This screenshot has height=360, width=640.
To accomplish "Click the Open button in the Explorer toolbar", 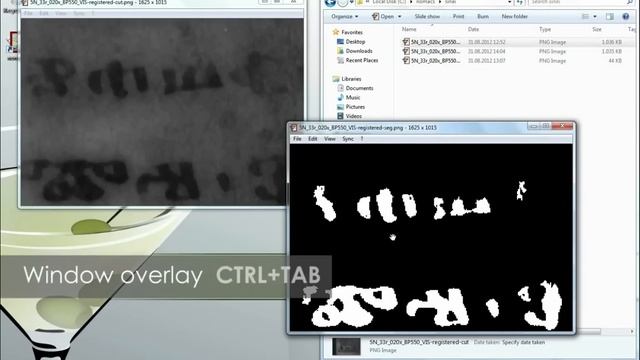I will click(383, 16).
